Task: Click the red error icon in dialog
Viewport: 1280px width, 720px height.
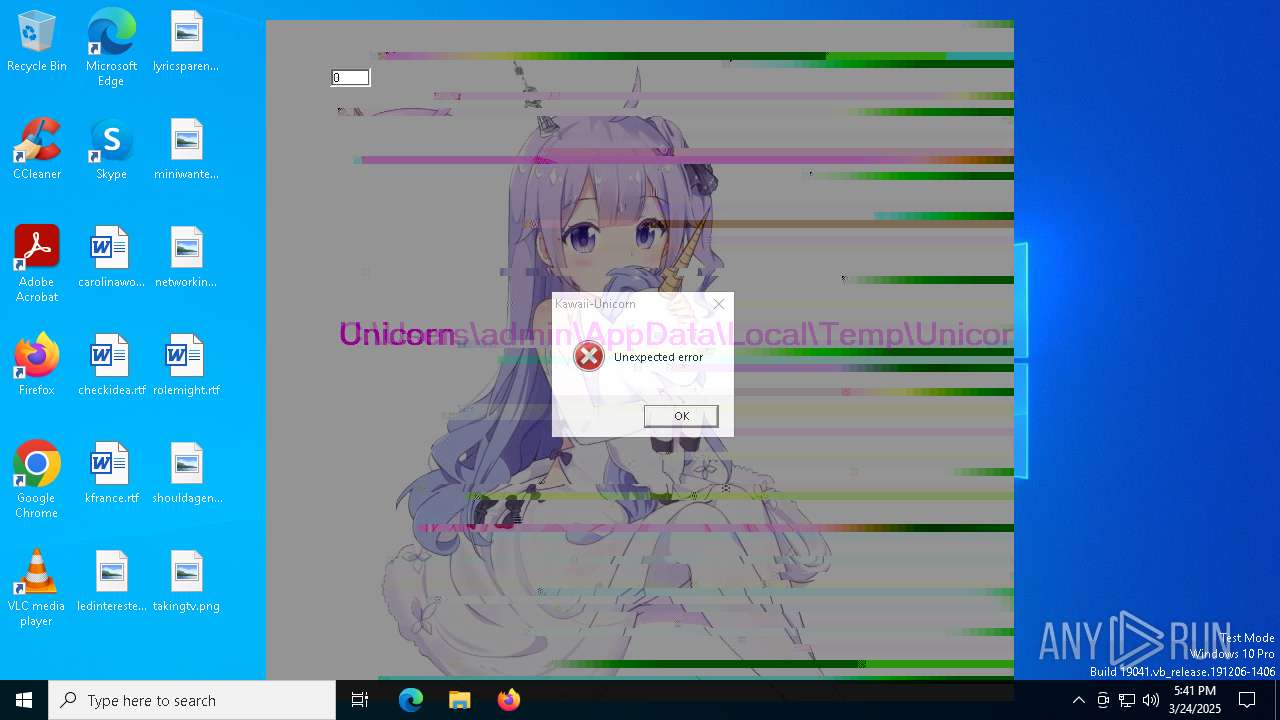Action: [x=589, y=356]
